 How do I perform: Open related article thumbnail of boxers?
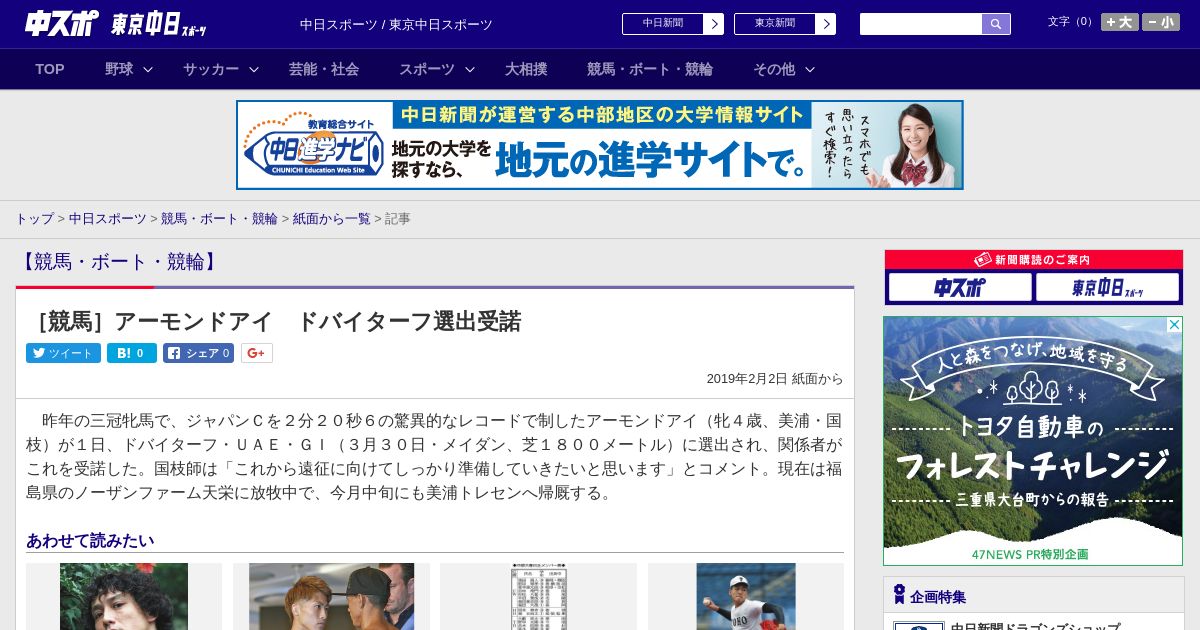(x=331, y=596)
